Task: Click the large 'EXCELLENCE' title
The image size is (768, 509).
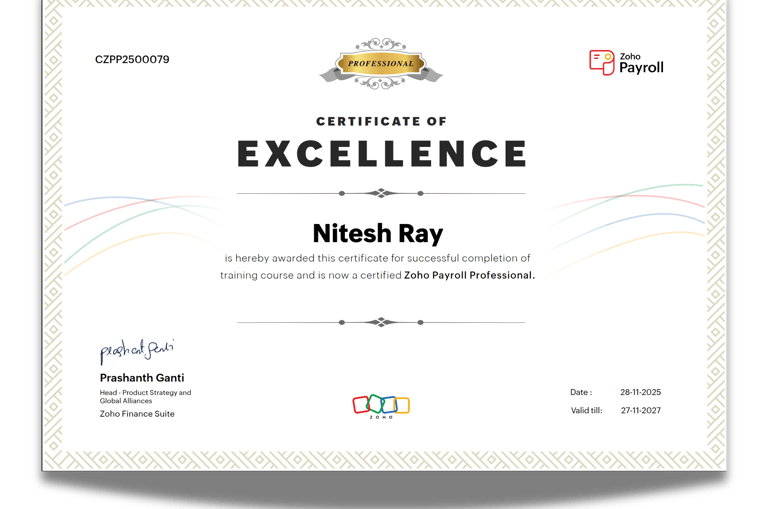Action: (382, 154)
